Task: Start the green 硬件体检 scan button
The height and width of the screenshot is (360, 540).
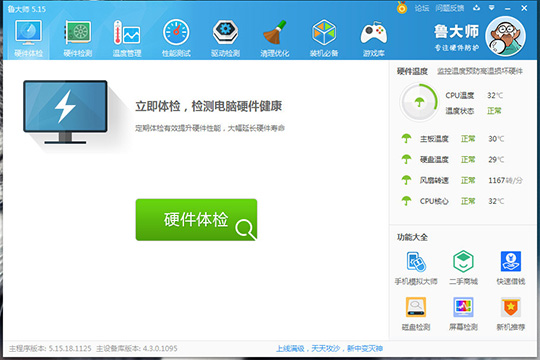Action: tap(196, 219)
